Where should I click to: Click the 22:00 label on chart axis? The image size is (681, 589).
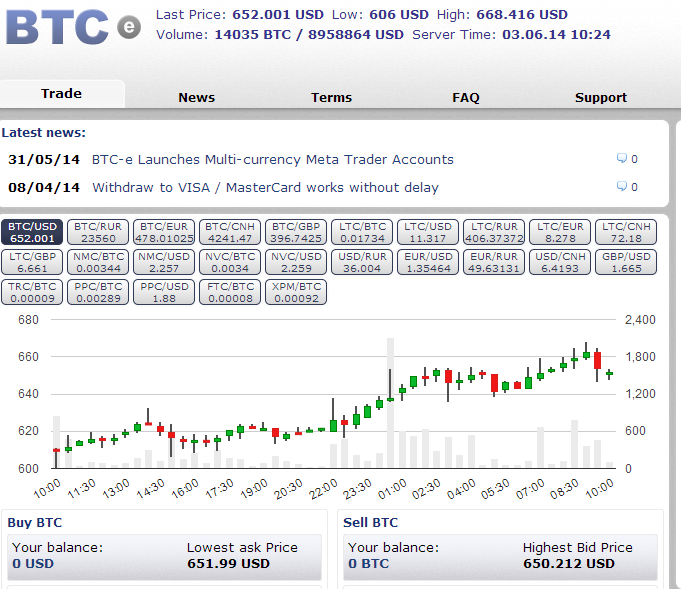pos(323,489)
